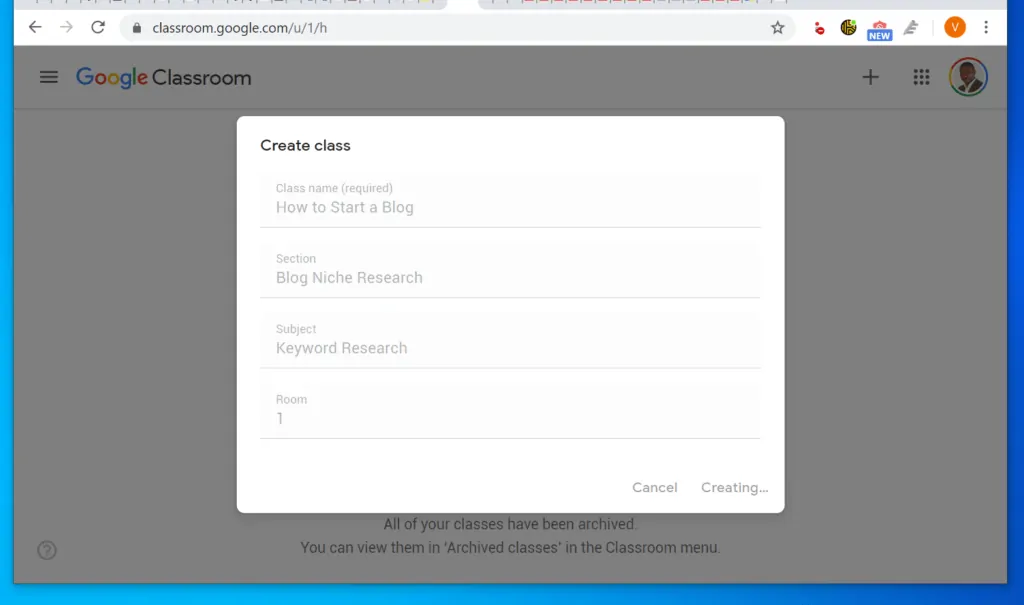Select the Section text field
The height and width of the screenshot is (605, 1024).
(511, 277)
